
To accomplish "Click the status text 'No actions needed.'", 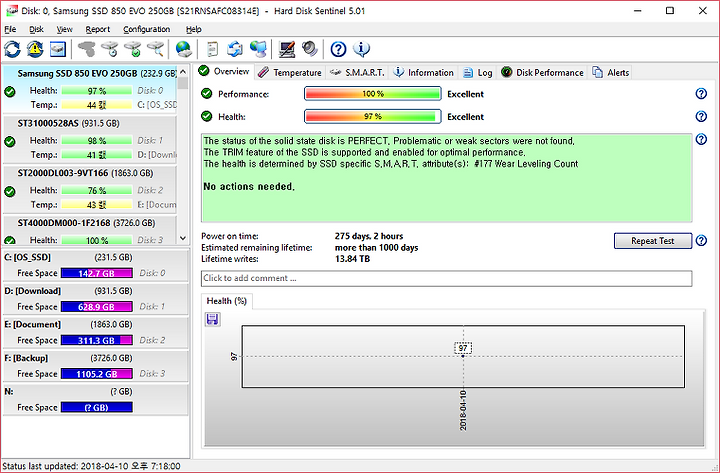I will 249,186.
